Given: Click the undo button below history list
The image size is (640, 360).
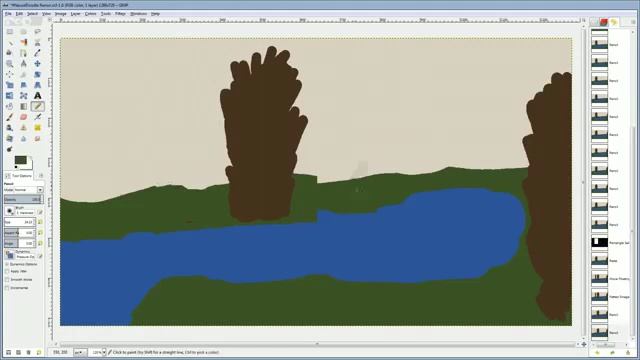Looking at the screenshot, I should coord(598,352).
